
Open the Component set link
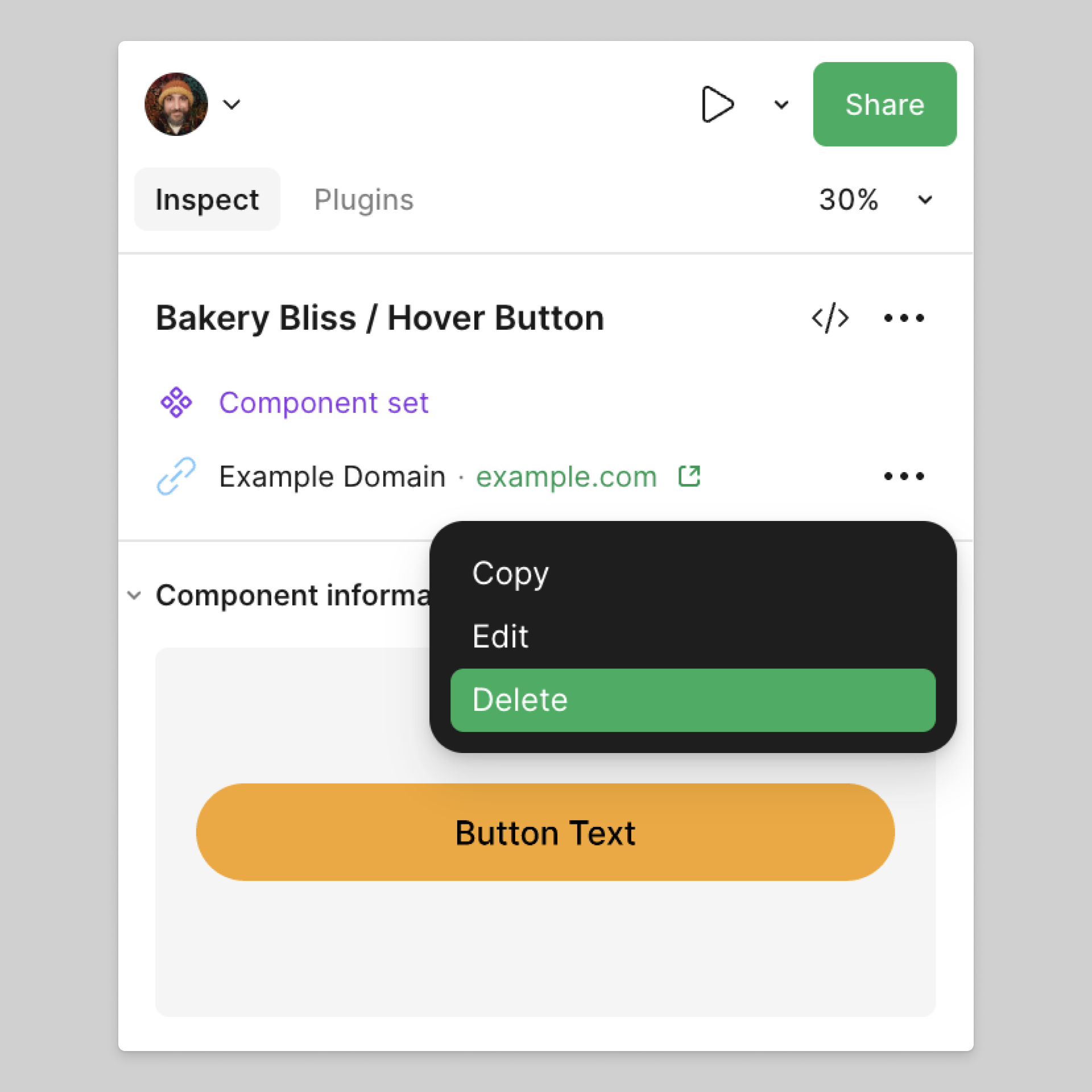pos(324,403)
